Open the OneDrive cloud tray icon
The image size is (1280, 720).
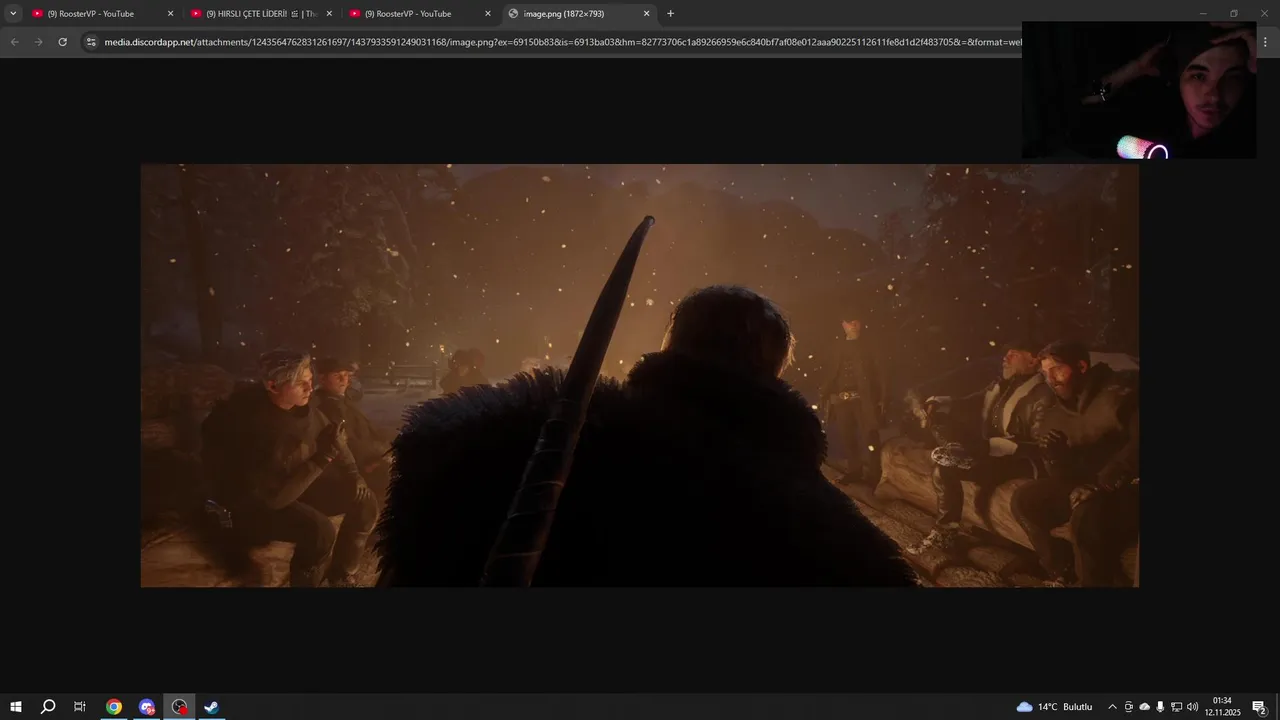coord(1145,707)
